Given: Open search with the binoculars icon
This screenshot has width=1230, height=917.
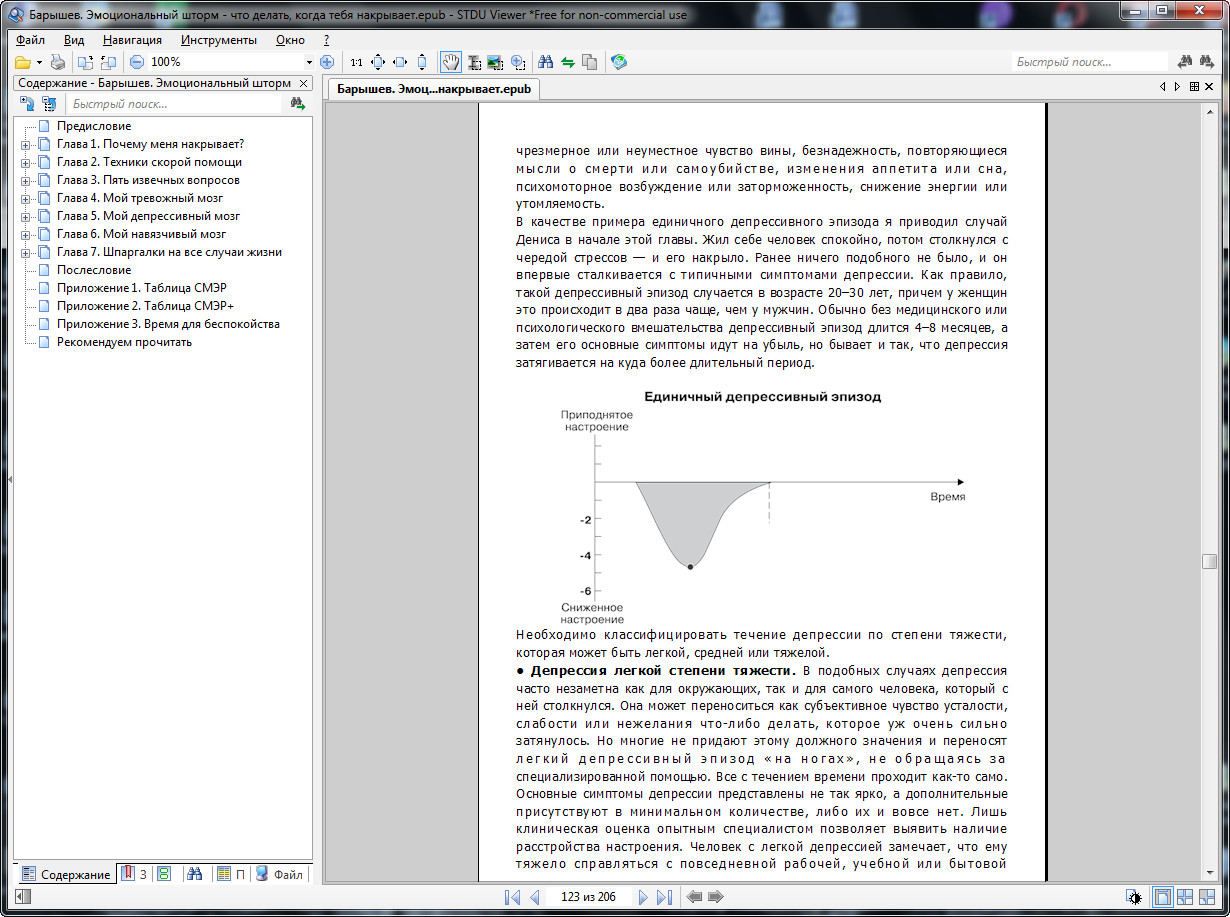Looking at the screenshot, I should pyautogui.click(x=546, y=62).
